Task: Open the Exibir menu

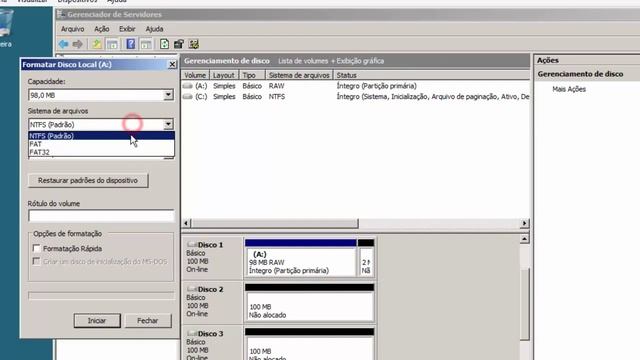Action: (127, 29)
